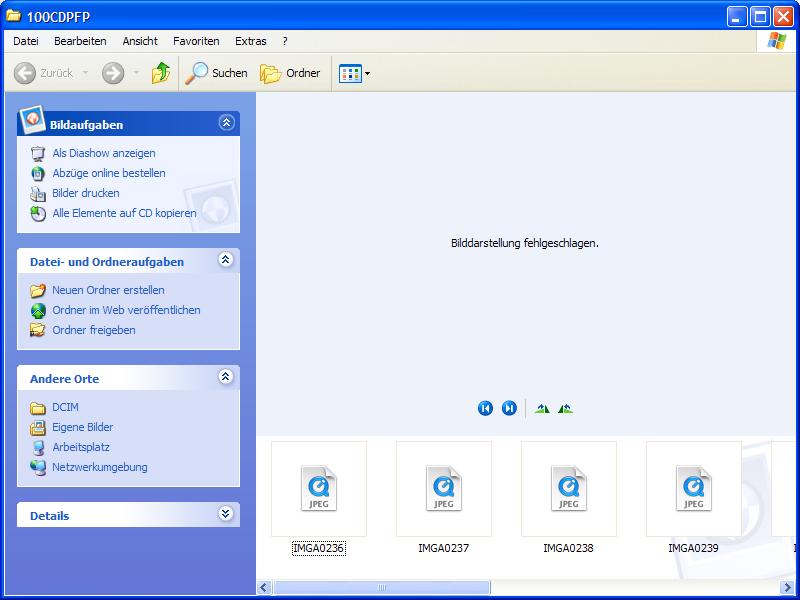Viewport: 800px width, 600px height.
Task: Show the next image in filmstrip
Action: tap(509, 408)
